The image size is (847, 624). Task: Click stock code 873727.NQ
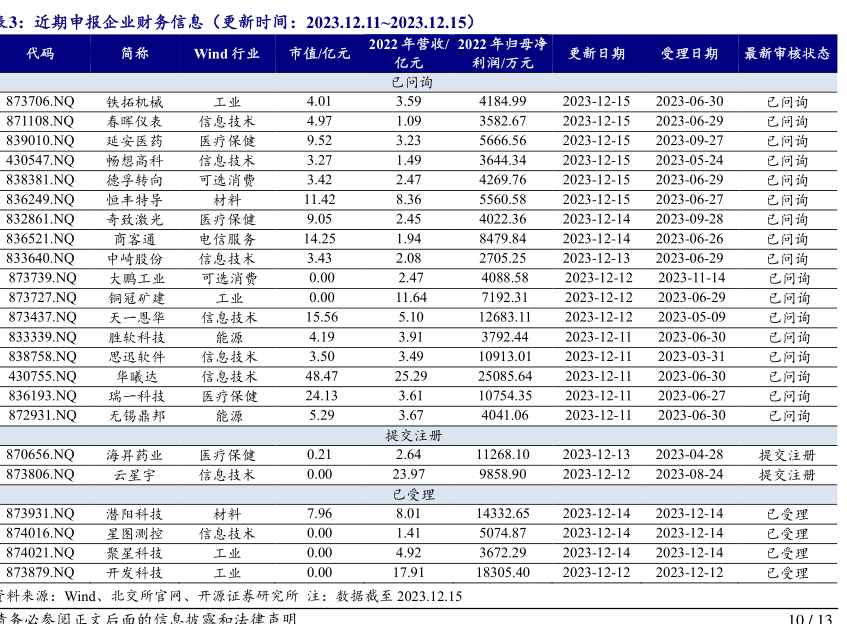(x=43, y=298)
